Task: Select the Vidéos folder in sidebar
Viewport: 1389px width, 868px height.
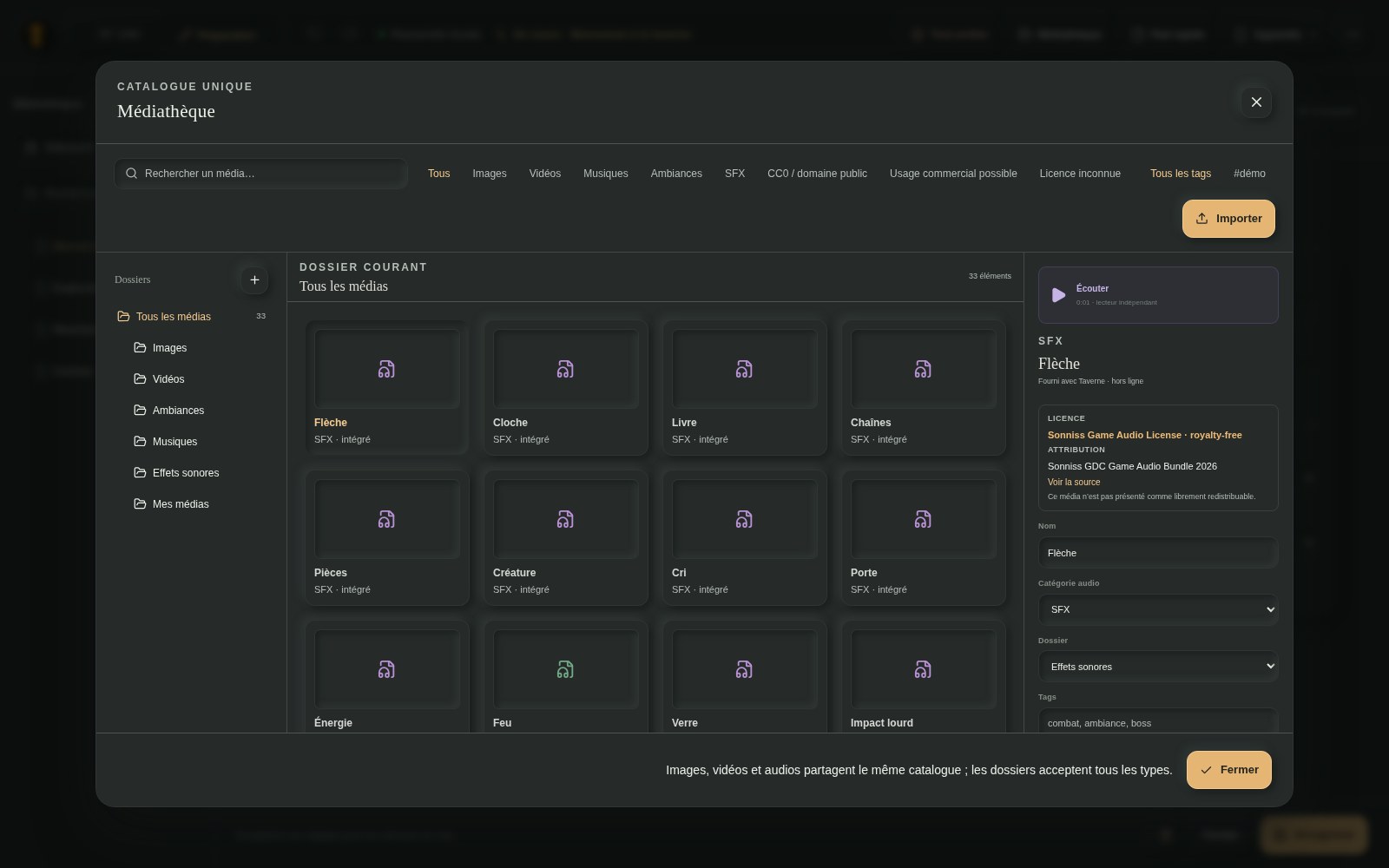Action: click(x=200, y=379)
